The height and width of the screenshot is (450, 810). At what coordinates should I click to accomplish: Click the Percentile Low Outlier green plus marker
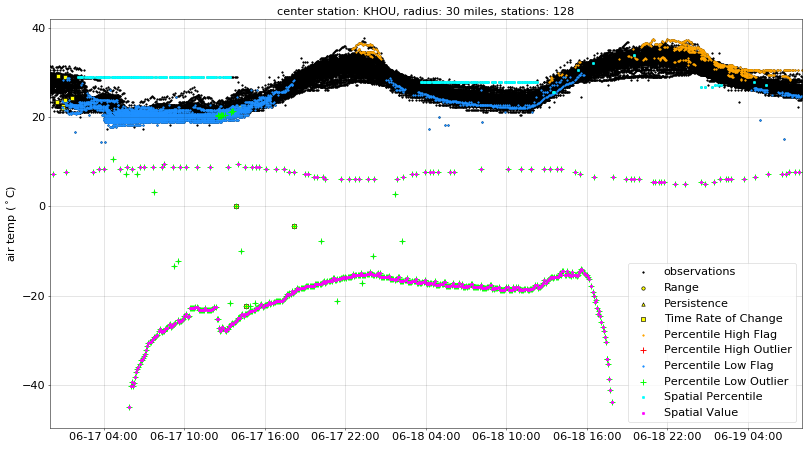coord(643,381)
